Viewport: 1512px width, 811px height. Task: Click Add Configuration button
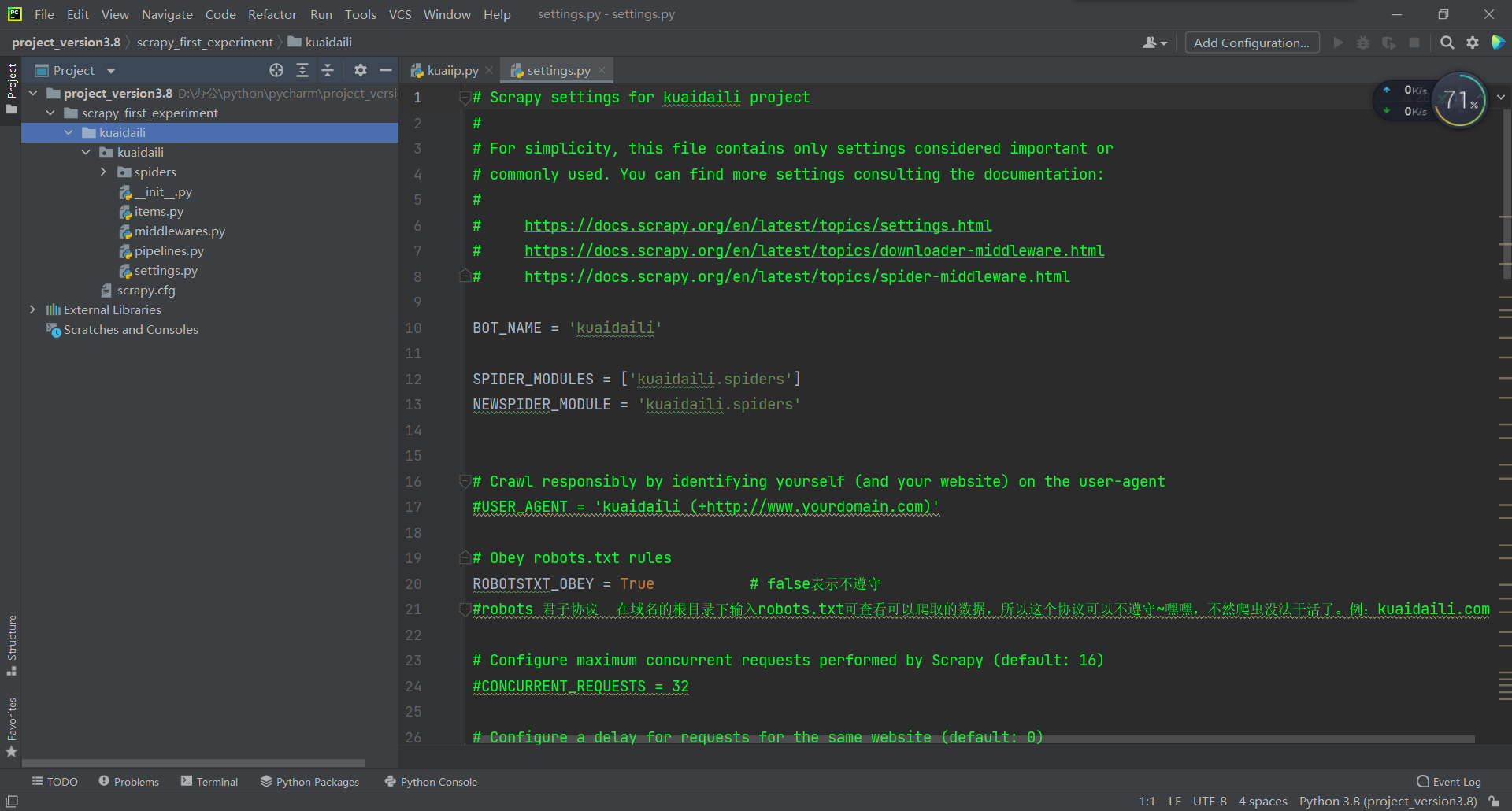[1251, 43]
